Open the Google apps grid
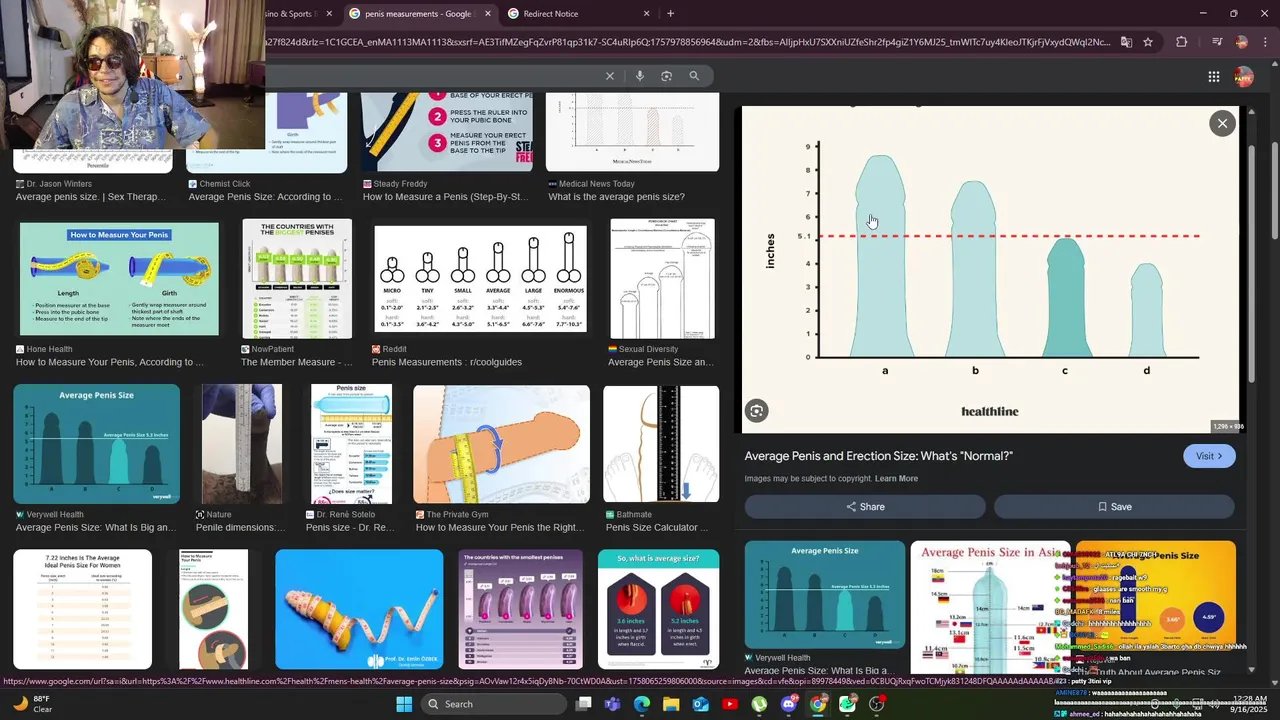This screenshot has height=720, width=1280. click(1213, 77)
